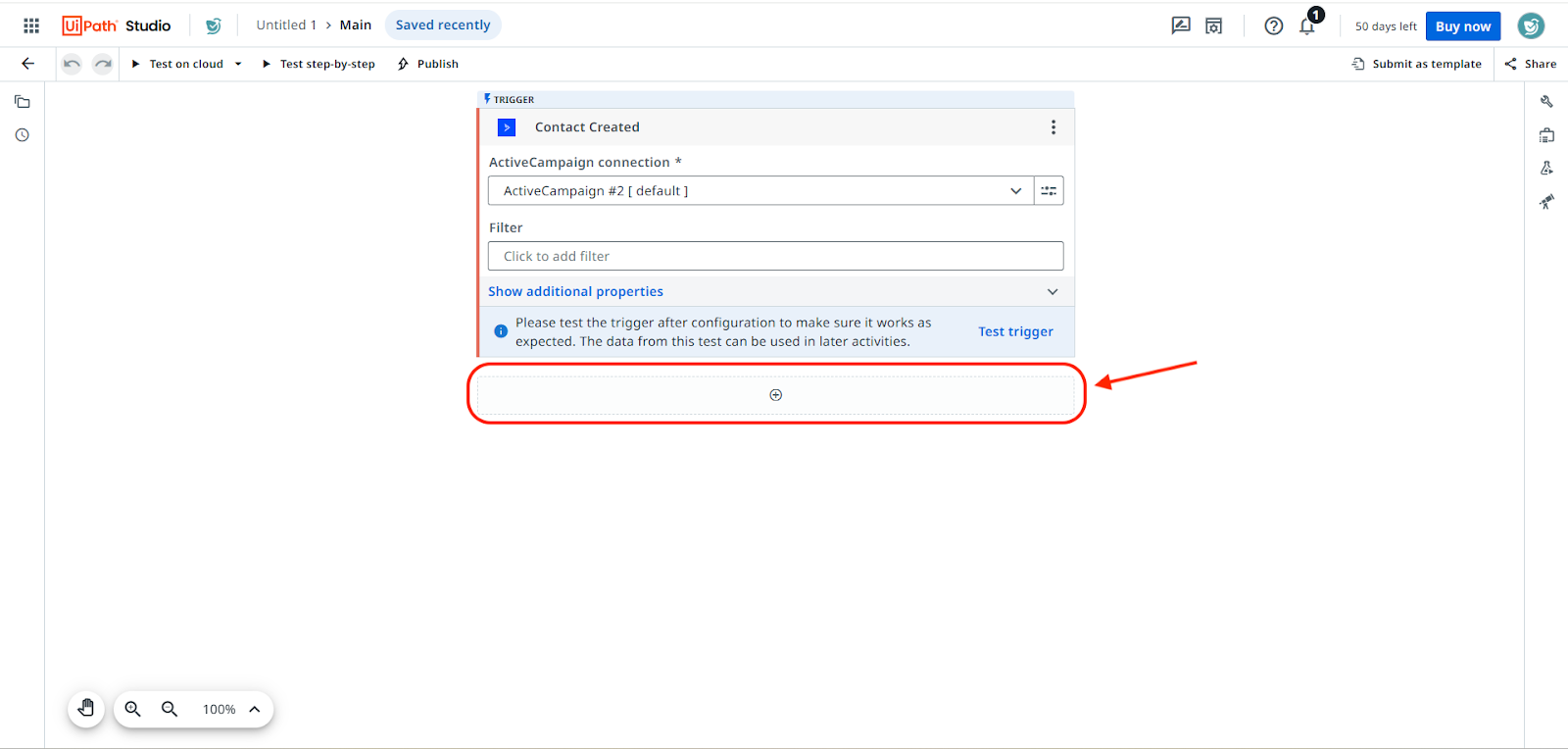The width and height of the screenshot is (1568, 749).
Task: Open the history clock panel icon
Action: point(23,135)
